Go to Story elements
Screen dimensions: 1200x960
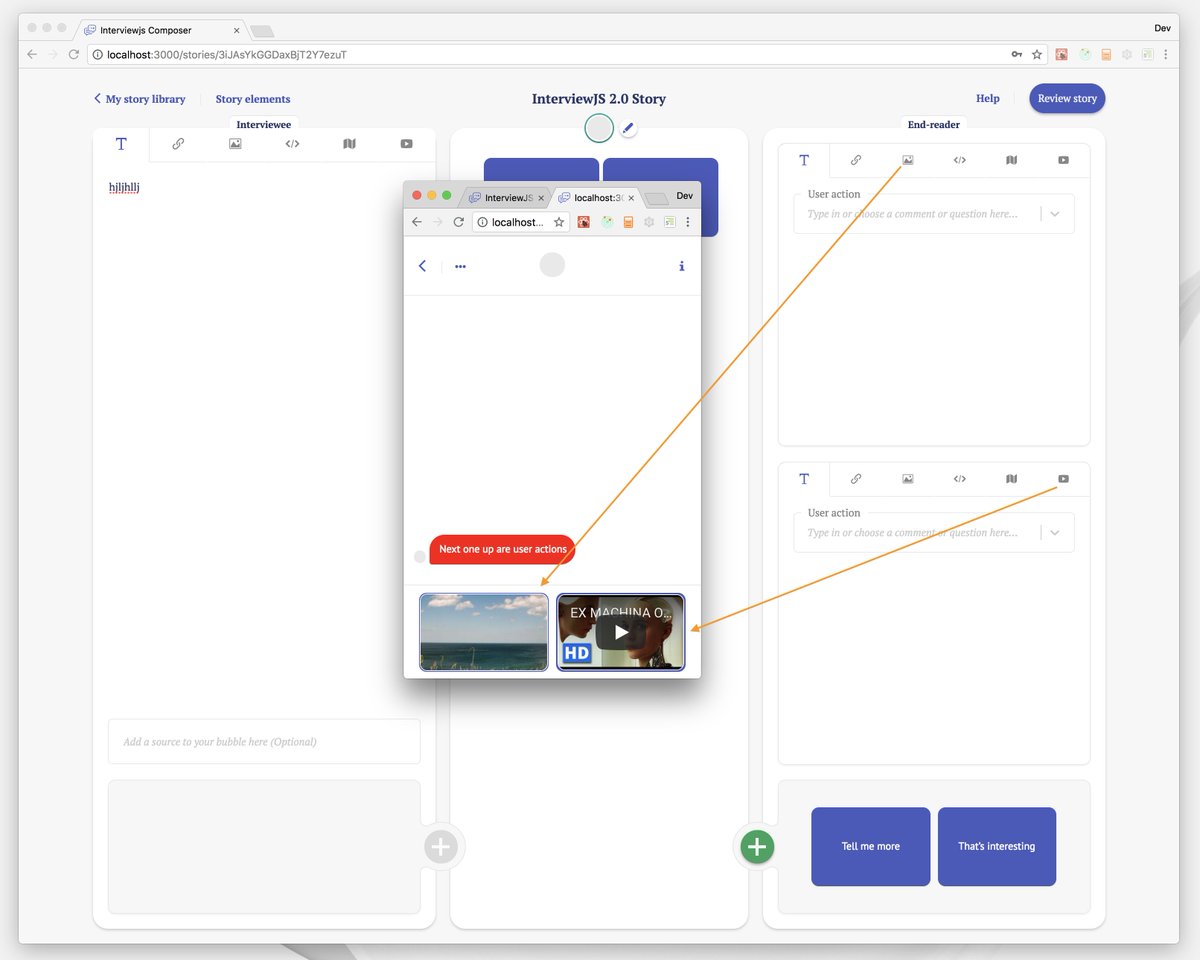[x=252, y=99]
